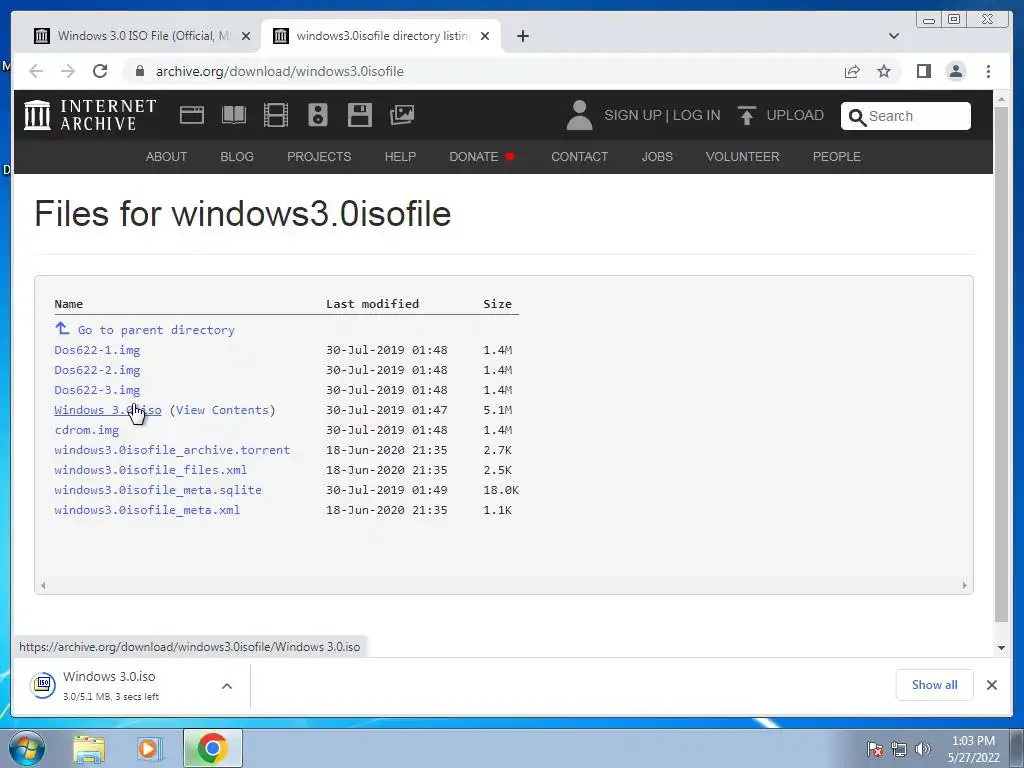The width and height of the screenshot is (1024, 768).
Task: Open windows3.0isofile_meta.xml link
Action: (147, 510)
